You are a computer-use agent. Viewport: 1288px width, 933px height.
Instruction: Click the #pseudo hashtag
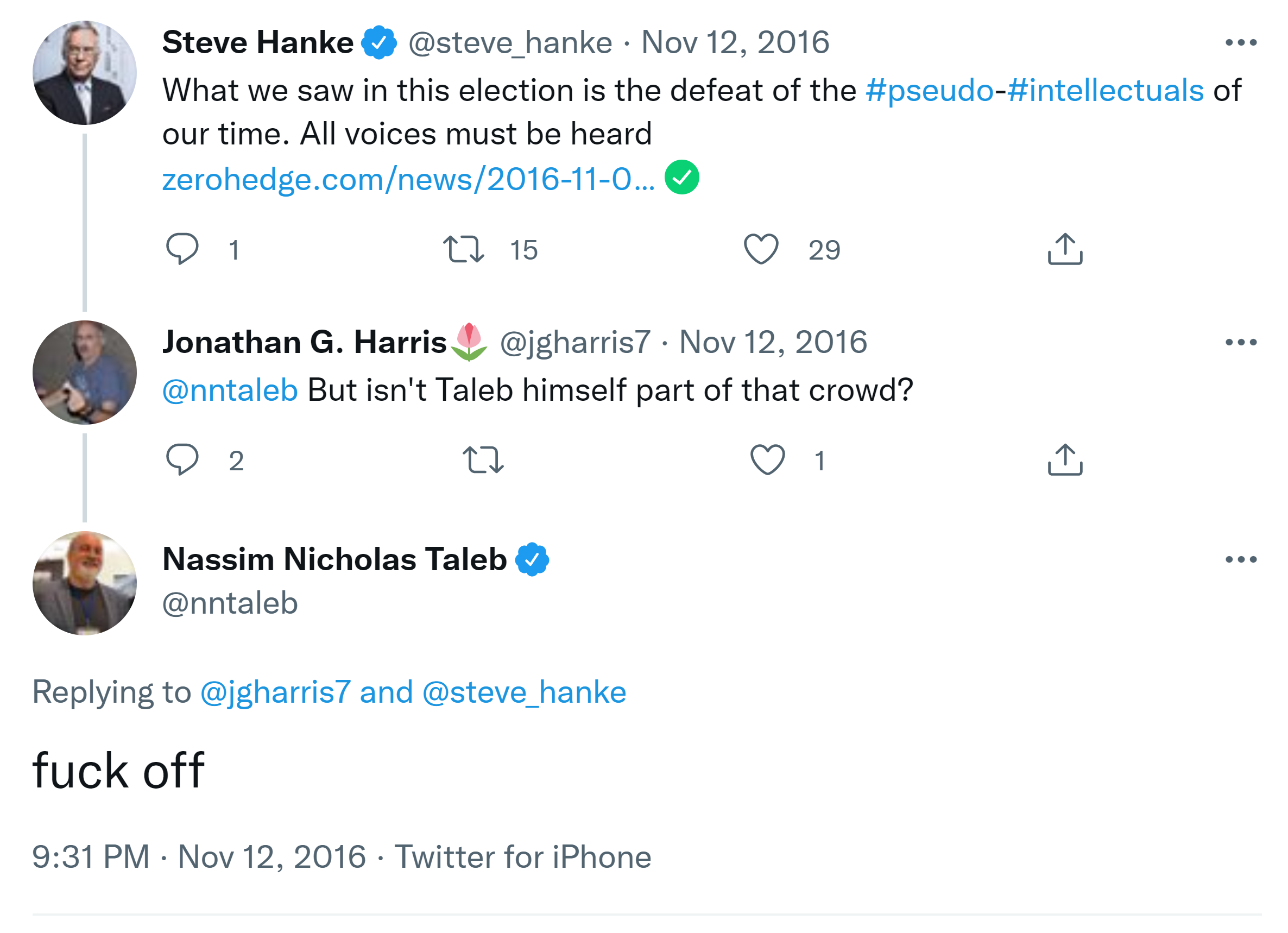click(929, 91)
